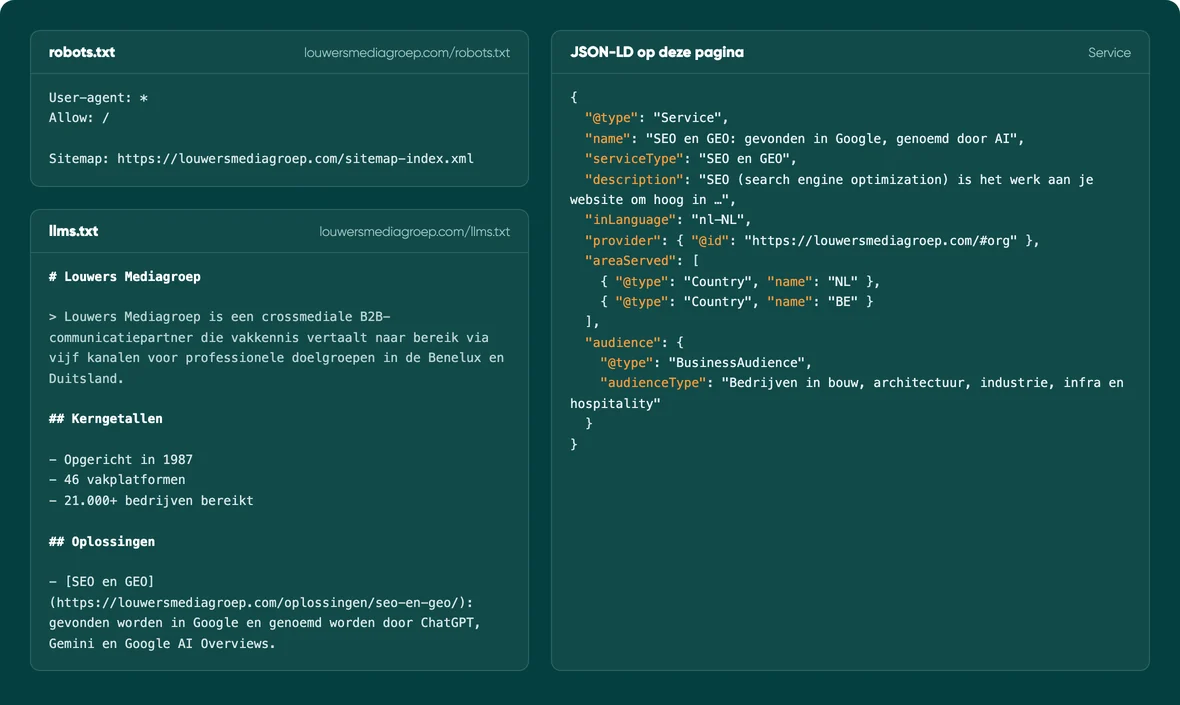Click the Country "BE" line
The height and width of the screenshot is (705, 1180).
click(x=736, y=302)
